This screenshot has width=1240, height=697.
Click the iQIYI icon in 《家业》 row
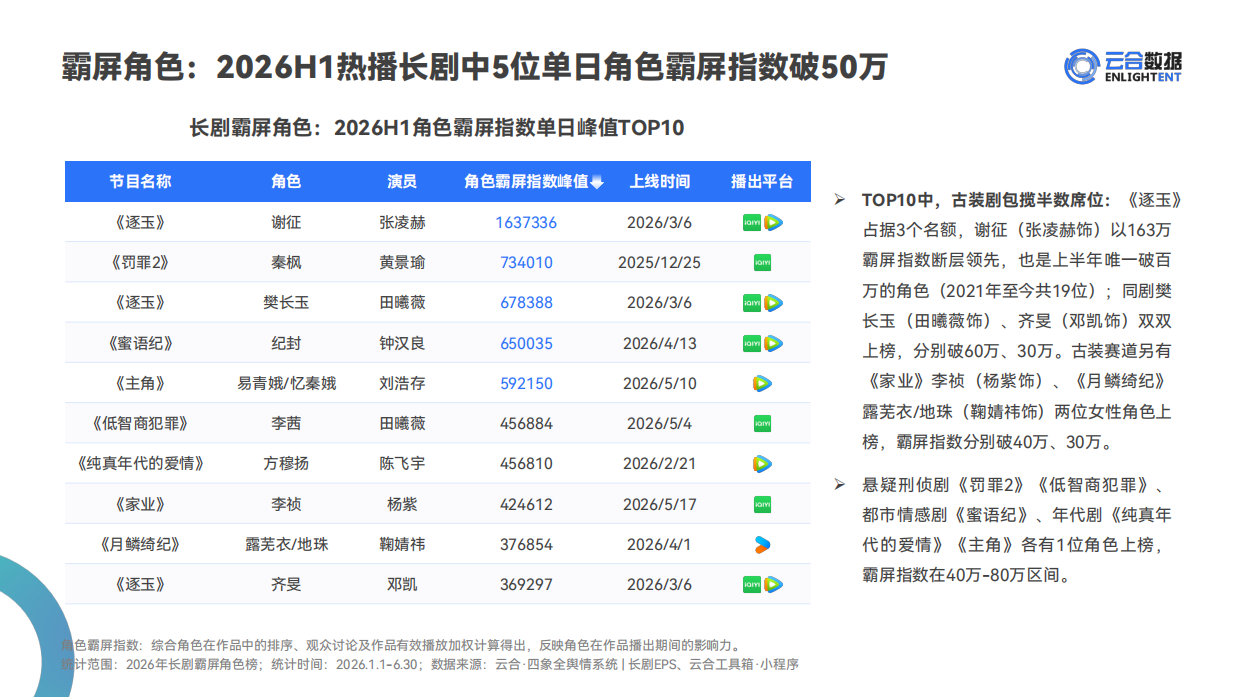pos(762,504)
